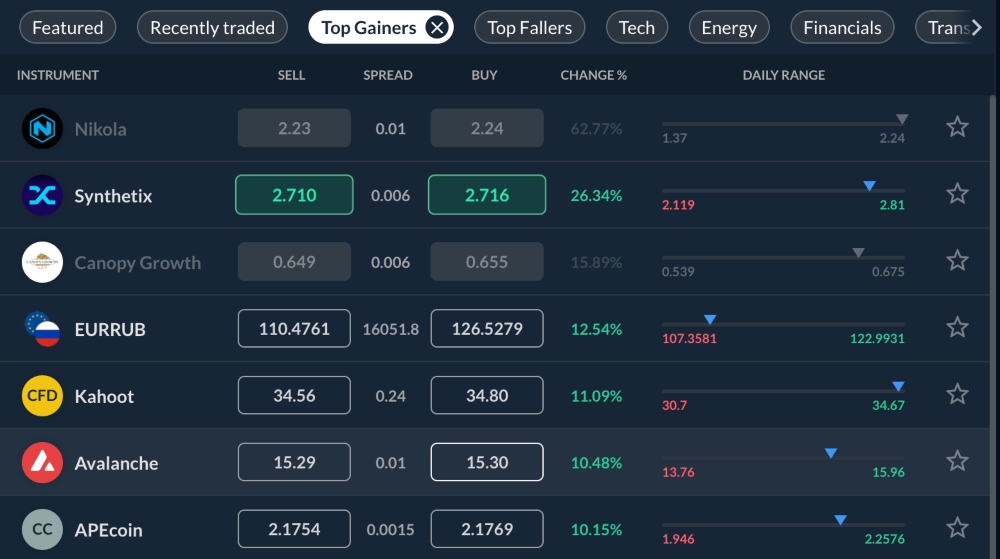
Task: Click Kahoot change value 11.09%
Action: click(596, 396)
